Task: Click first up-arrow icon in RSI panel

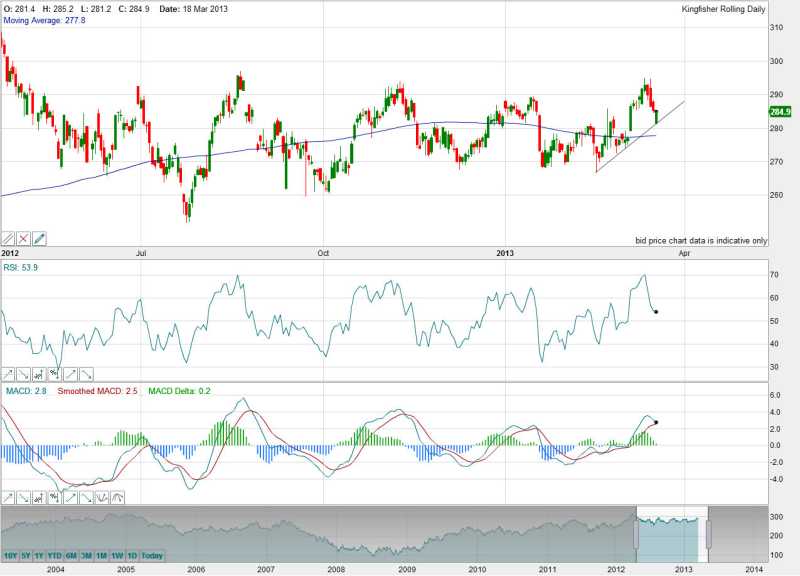Action: [x=8, y=374]
